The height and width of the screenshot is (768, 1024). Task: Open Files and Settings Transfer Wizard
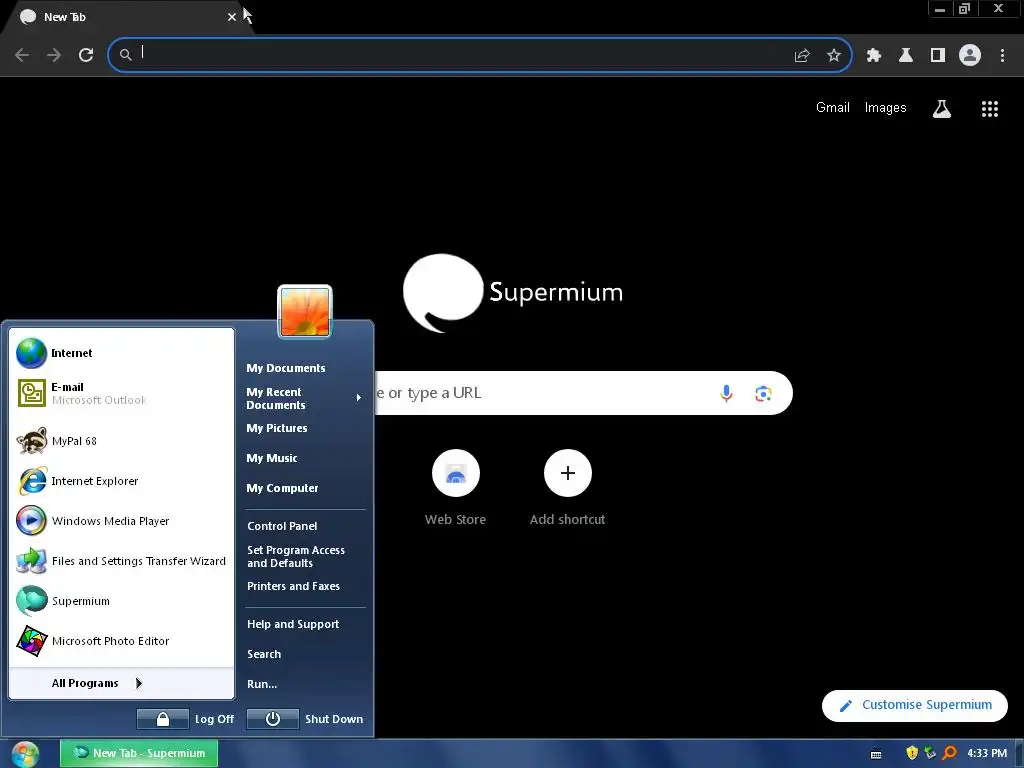tap(121, 561)
